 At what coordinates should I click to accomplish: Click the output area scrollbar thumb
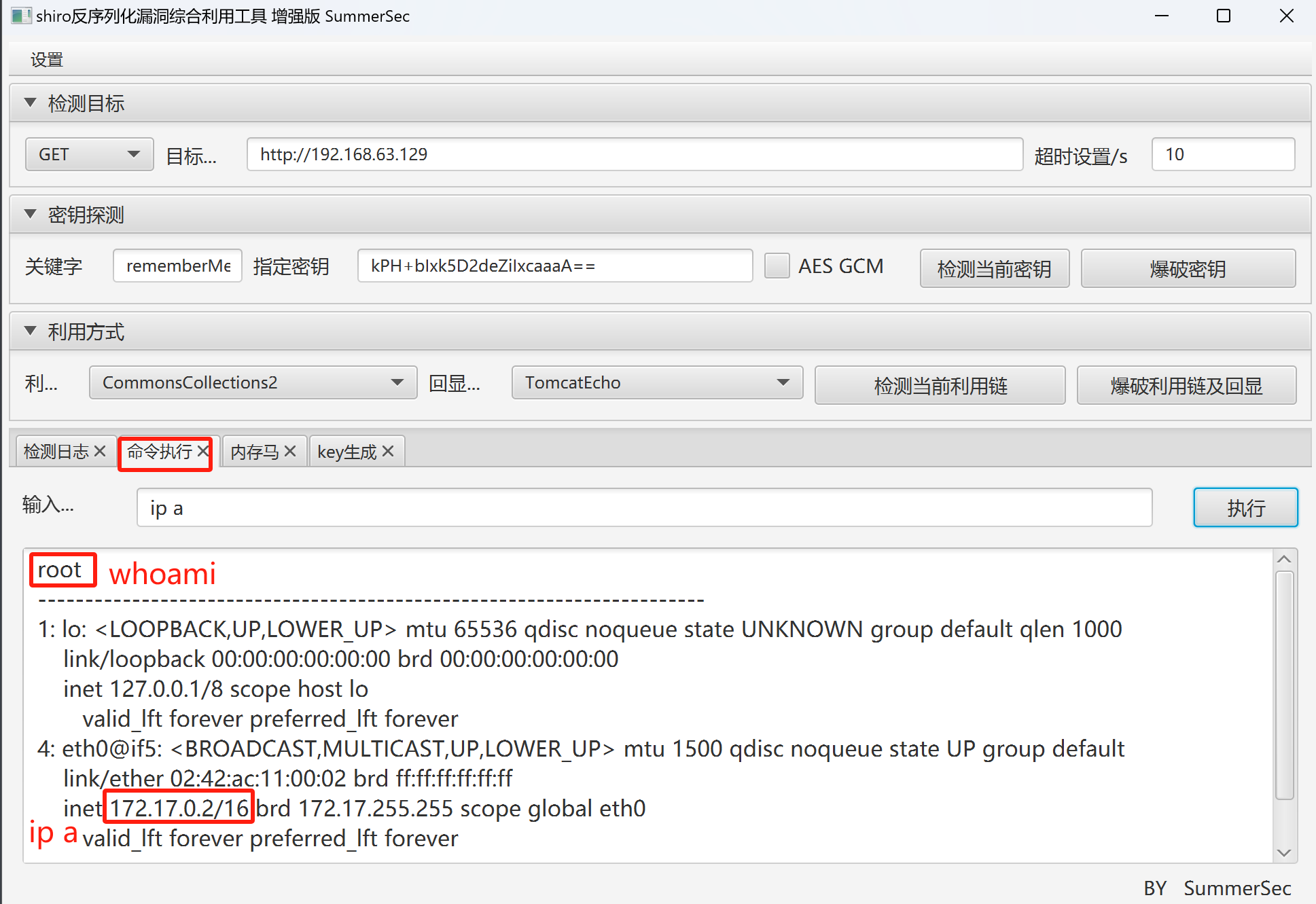point(1284,685)
